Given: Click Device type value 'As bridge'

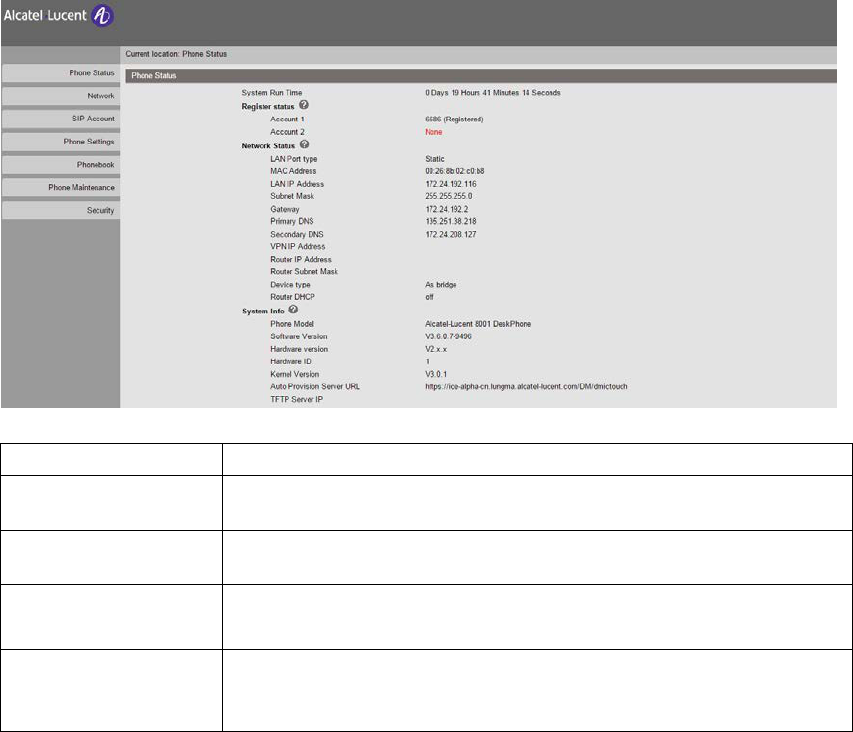Looking at the screenshot, I should [x=441, y=285].
